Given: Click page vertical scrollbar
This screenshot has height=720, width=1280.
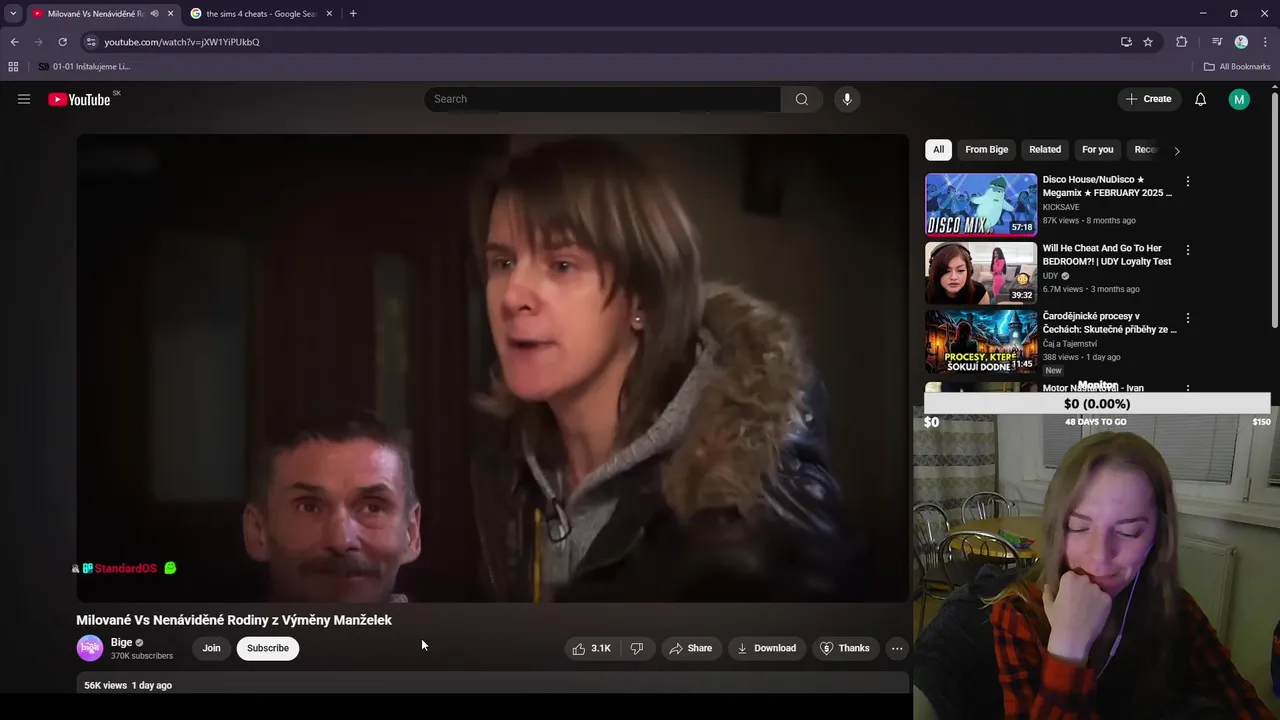Looking at the screenshot, I should point(1275,210).
